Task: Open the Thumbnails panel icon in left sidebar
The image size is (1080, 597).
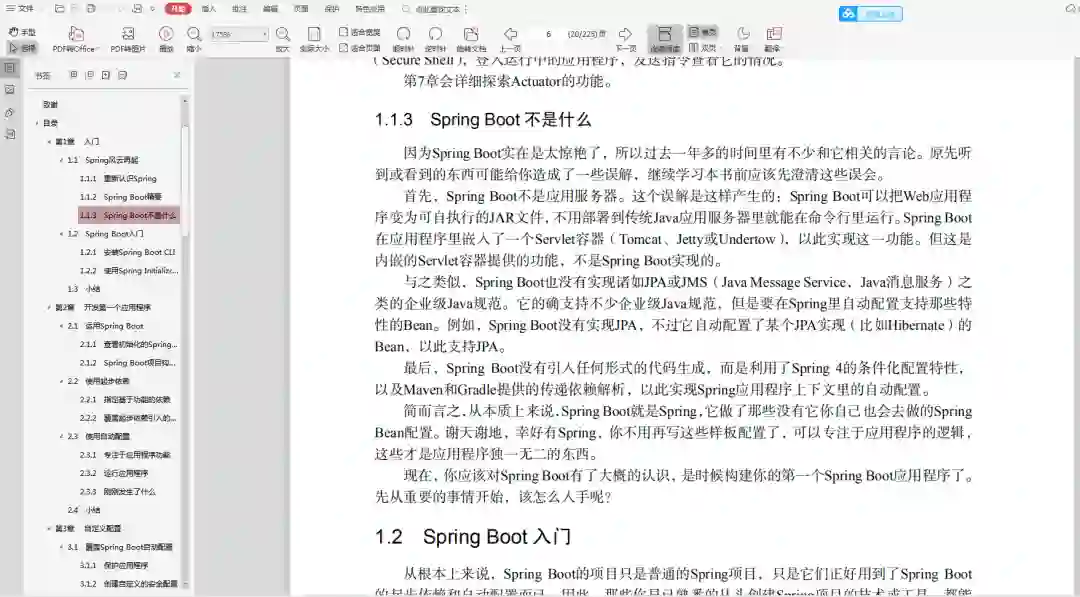Action: [10, 90]
